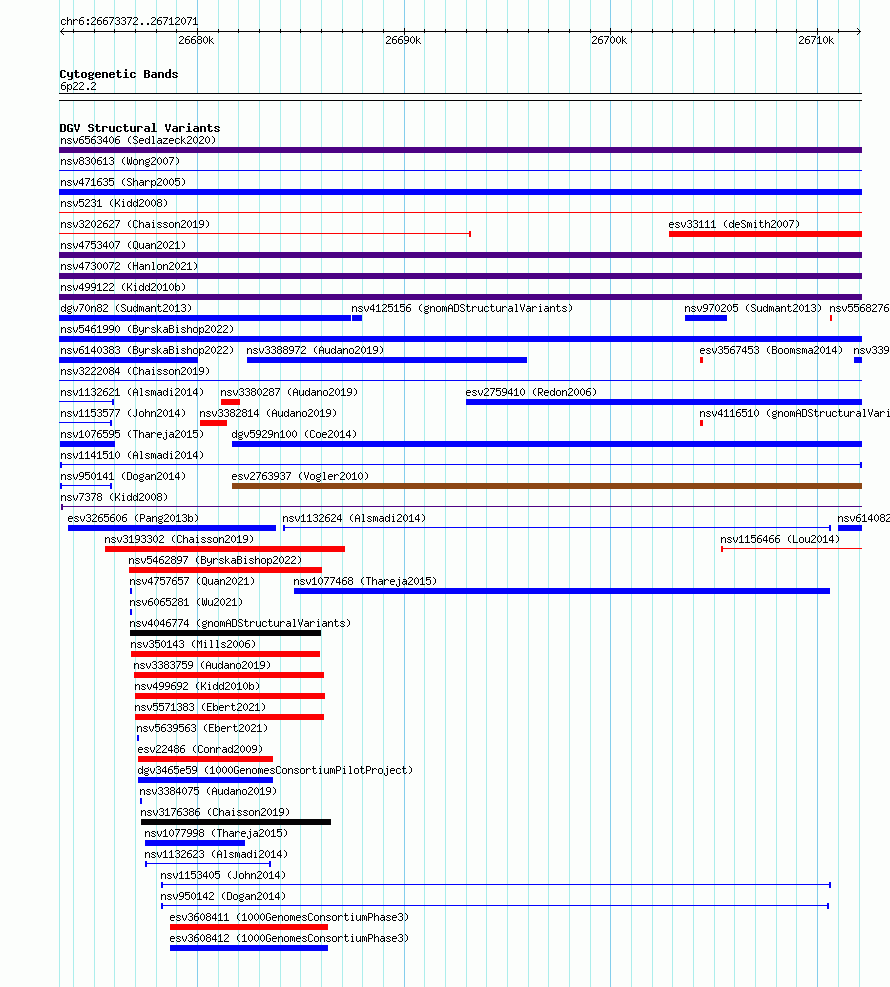The width and height of the screenshot is (890, 987).
Task: Open nsv7378 (Kidd2008) label
Action: [114, 497]
